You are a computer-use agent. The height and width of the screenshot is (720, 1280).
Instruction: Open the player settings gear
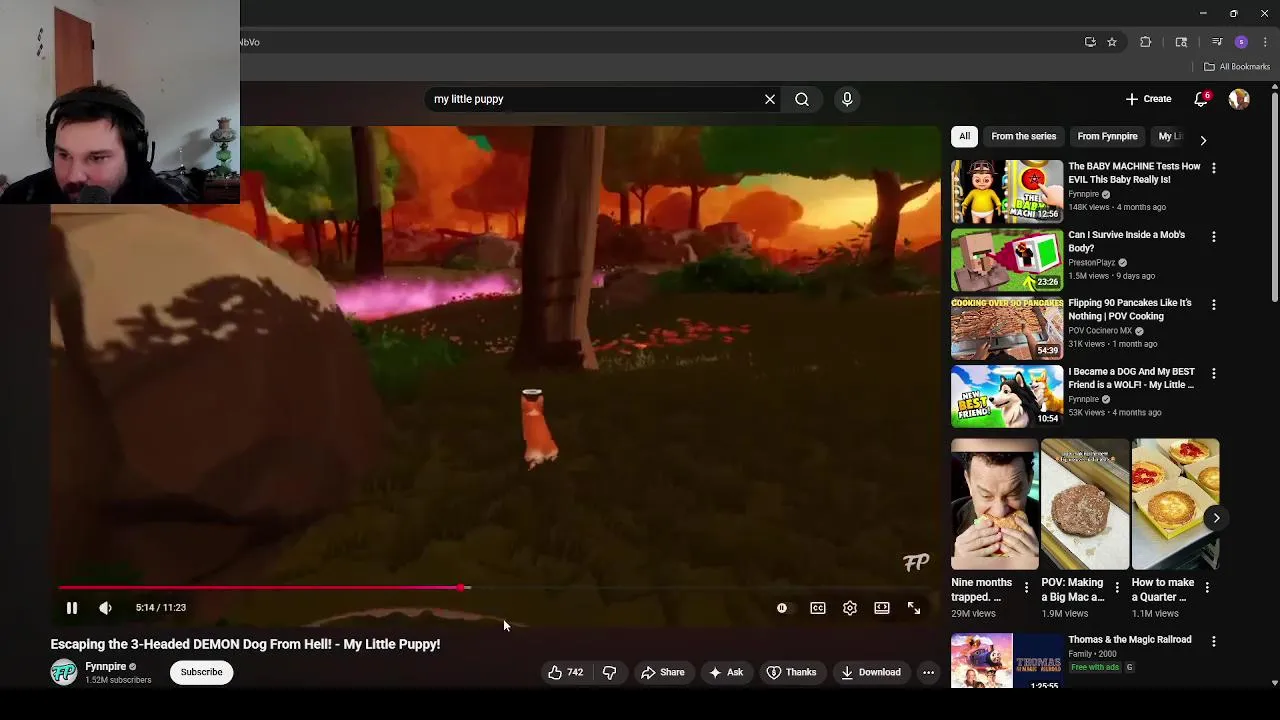click(x=850, y=608)
